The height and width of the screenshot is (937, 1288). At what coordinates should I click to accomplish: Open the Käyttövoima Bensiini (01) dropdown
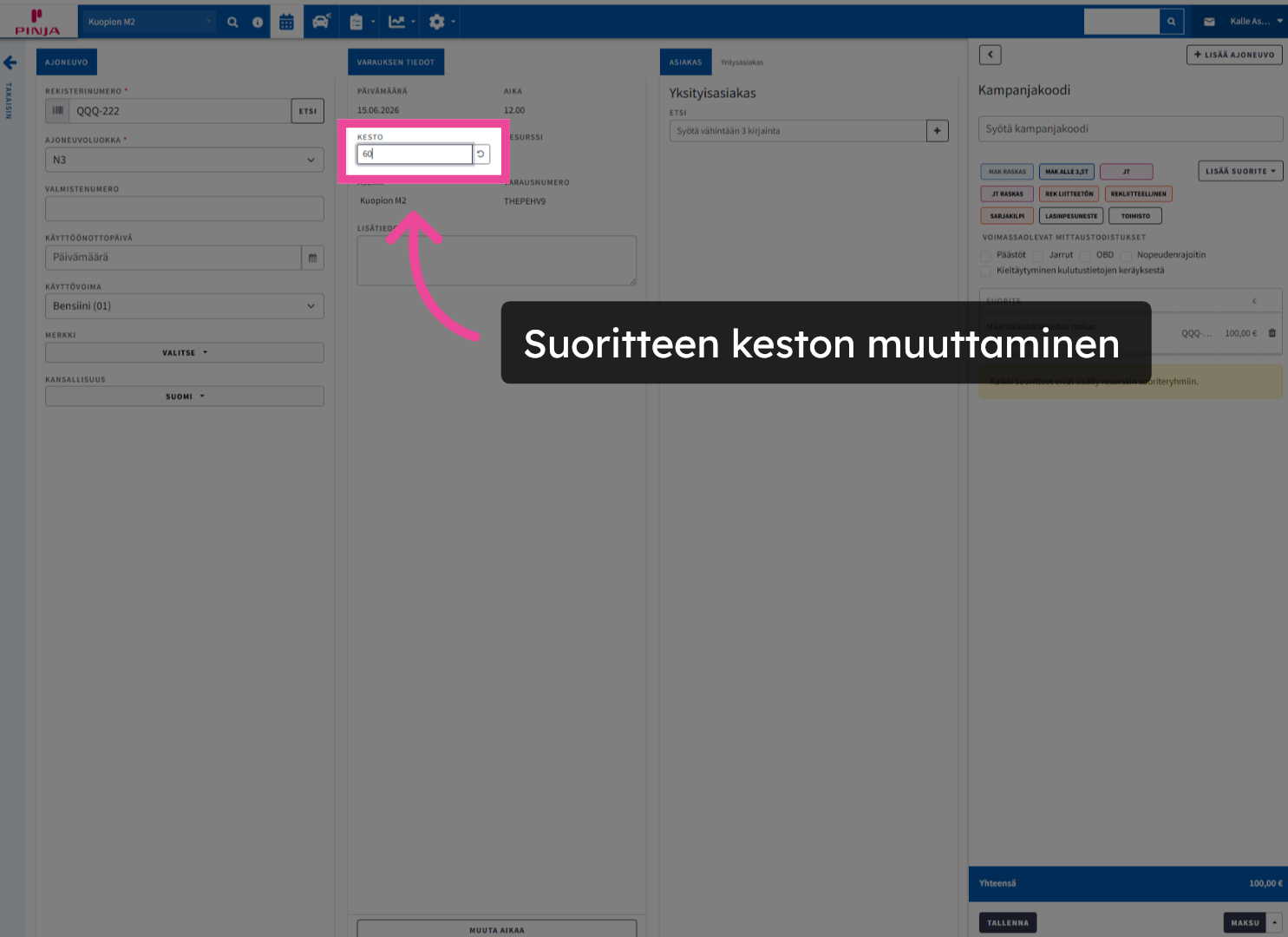coord(185,306)
